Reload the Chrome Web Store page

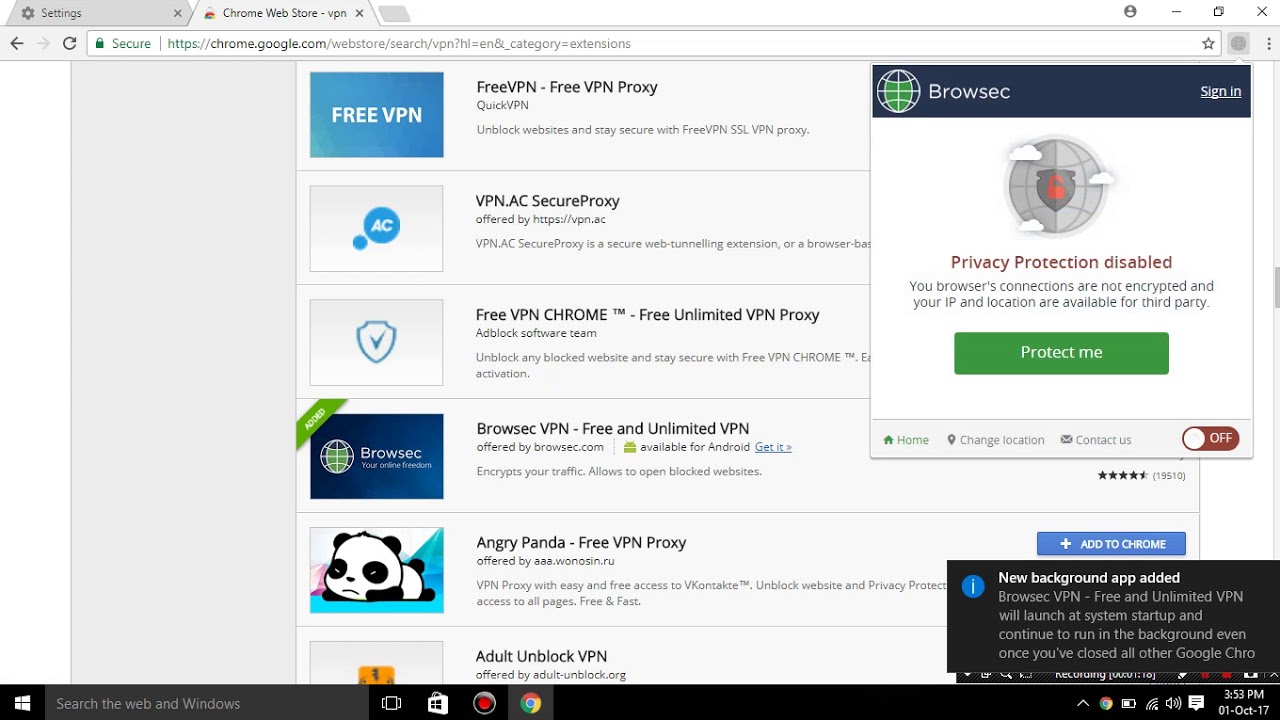click(x=69, y=44)
